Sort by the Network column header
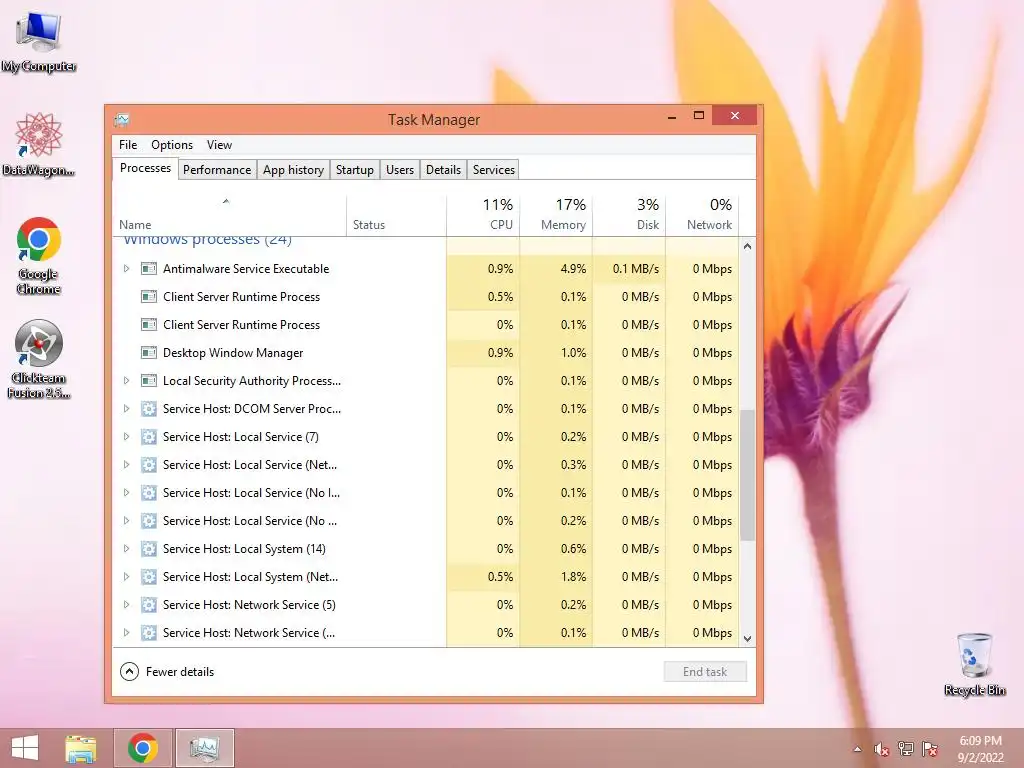 [x=702, y=216]
